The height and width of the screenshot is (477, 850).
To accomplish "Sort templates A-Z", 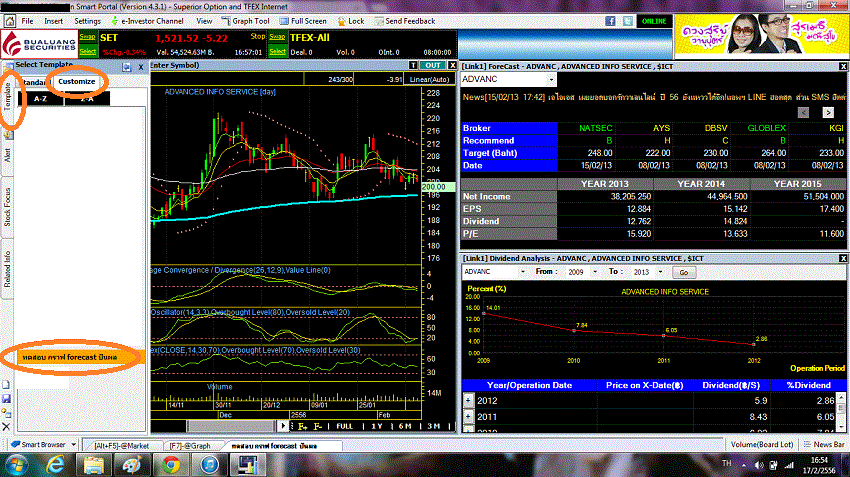I will coord(41,99).
